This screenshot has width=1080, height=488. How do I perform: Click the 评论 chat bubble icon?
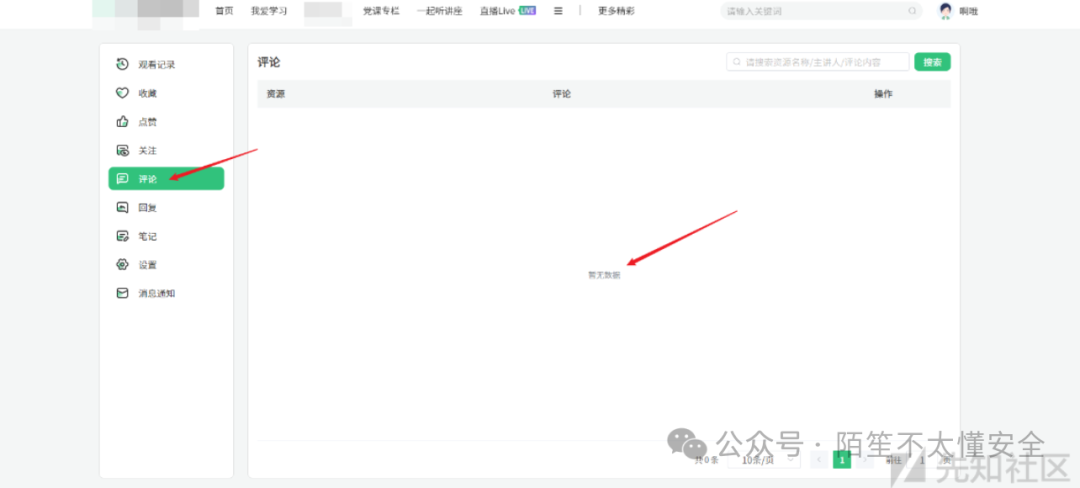[x=122, y=179]
